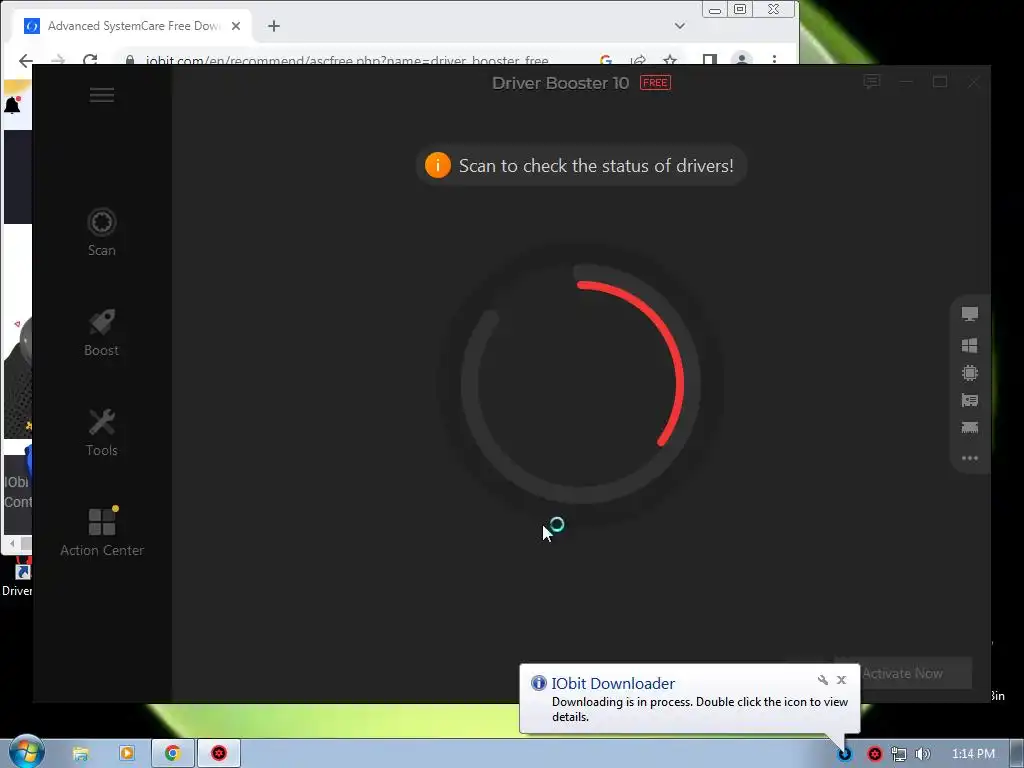
Task: Open Driver desktop shortcut icon
Action: click(18, 577)
